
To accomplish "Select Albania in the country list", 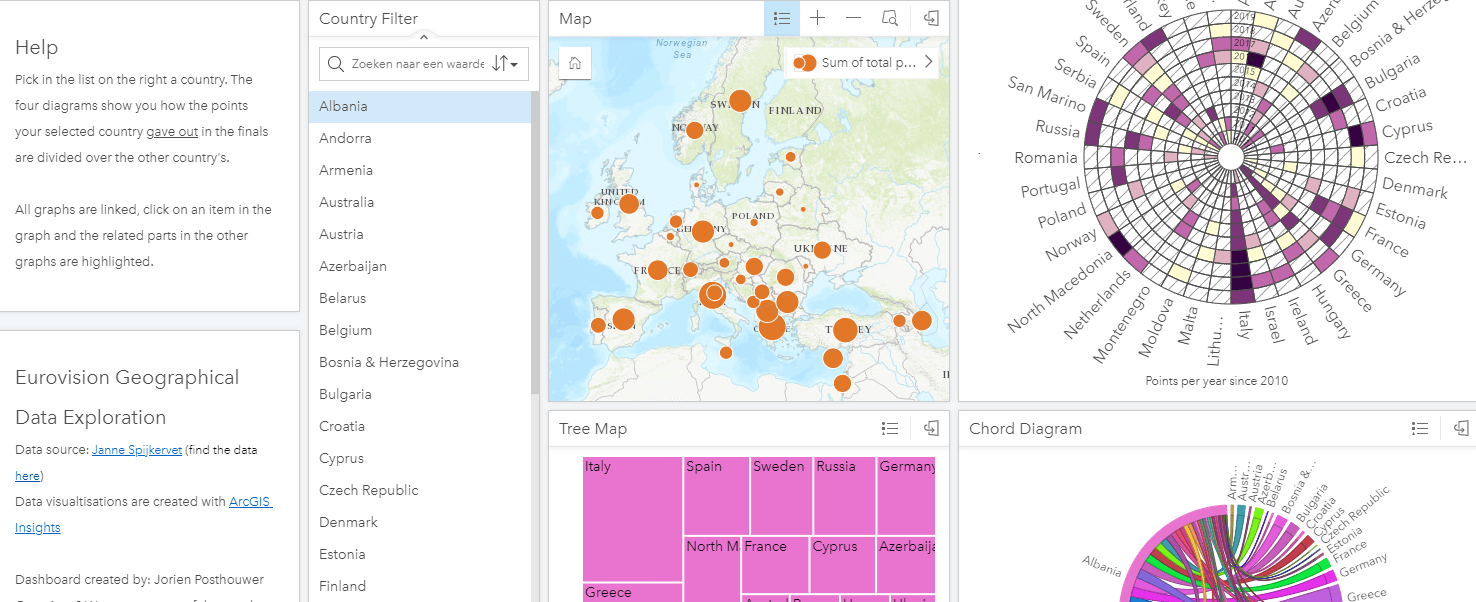I will click(420, 106).
